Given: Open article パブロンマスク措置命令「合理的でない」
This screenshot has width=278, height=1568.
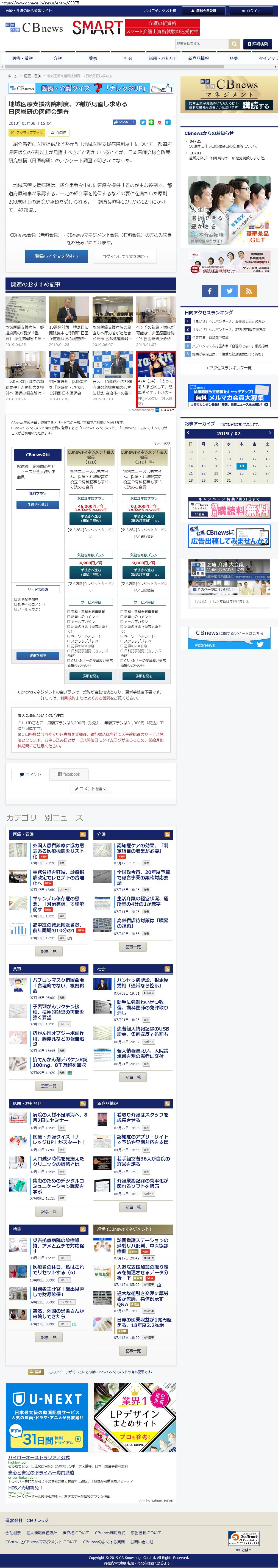Looking at the screenshot, I should 59,986.
